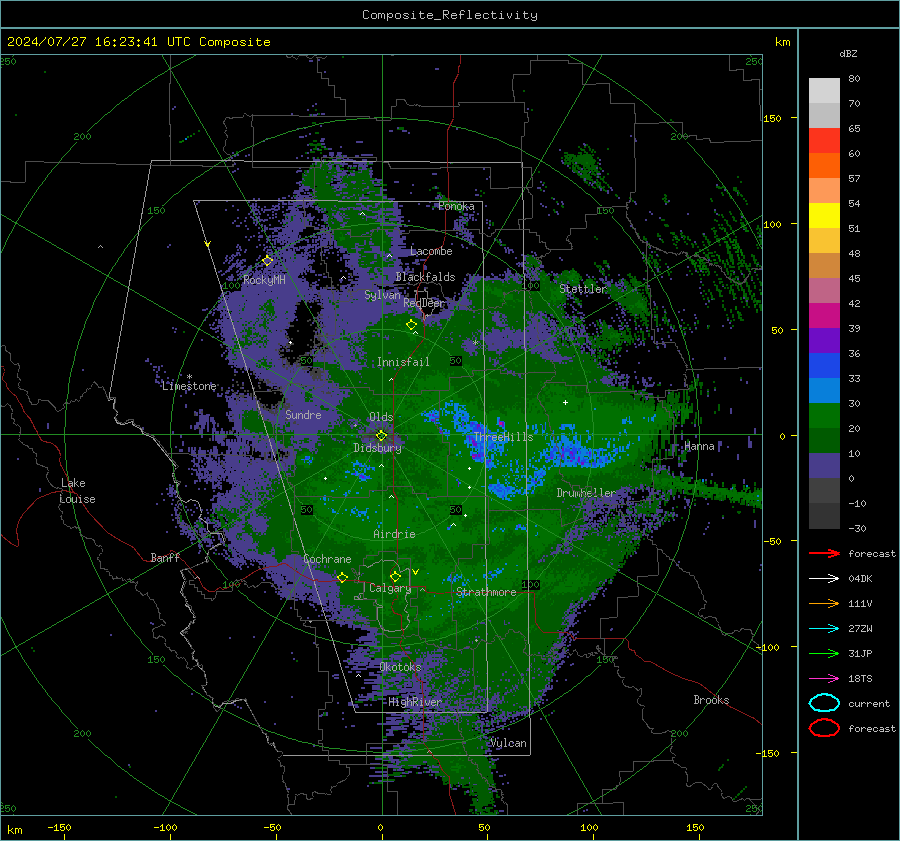
Task: Click the red forecast arrow in the legend
Action: click(x=824, y=553)
